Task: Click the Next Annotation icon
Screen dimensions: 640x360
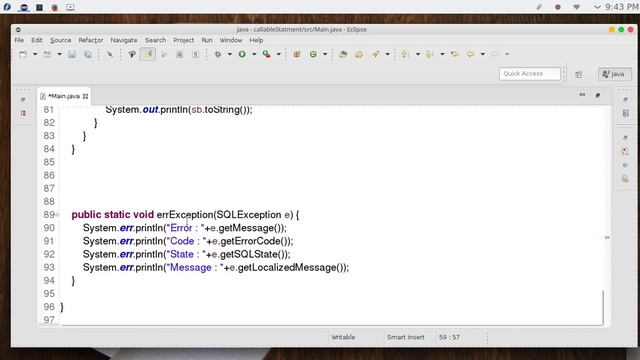Action: tap(406, 54)
